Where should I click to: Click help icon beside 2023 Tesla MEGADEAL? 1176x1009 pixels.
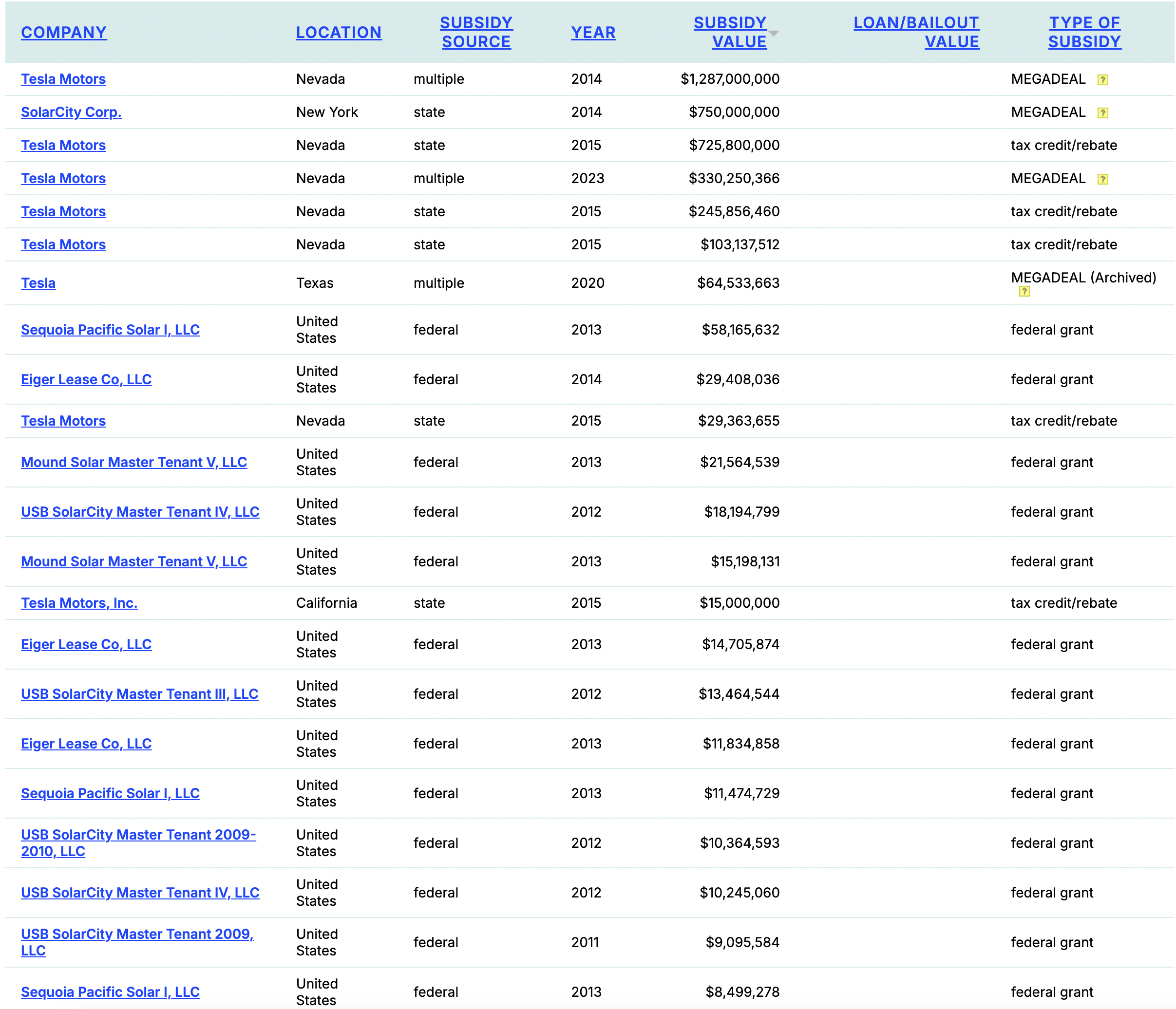[x=1102, y=179]
